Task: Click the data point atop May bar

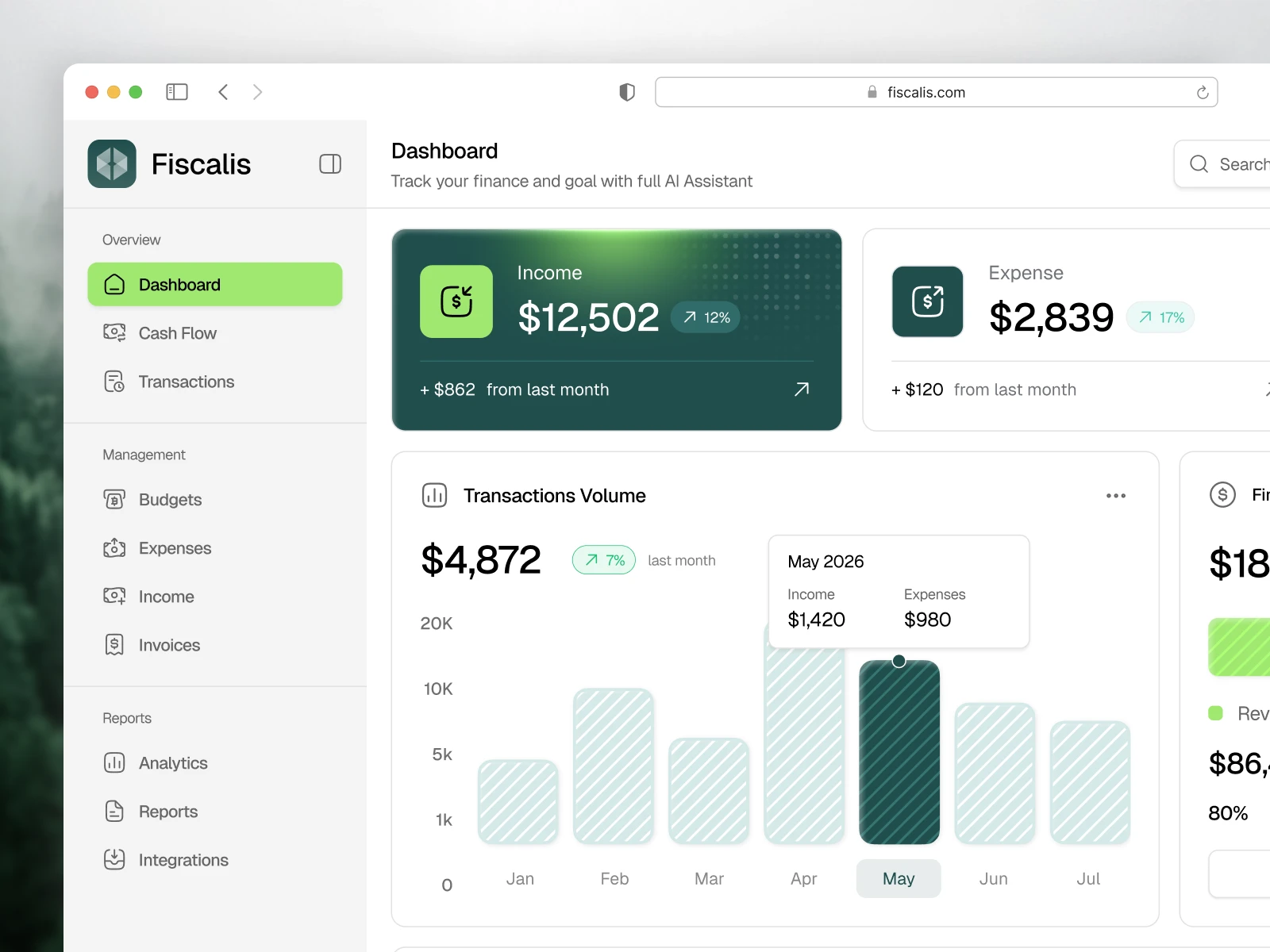Action: click(899, 661)
